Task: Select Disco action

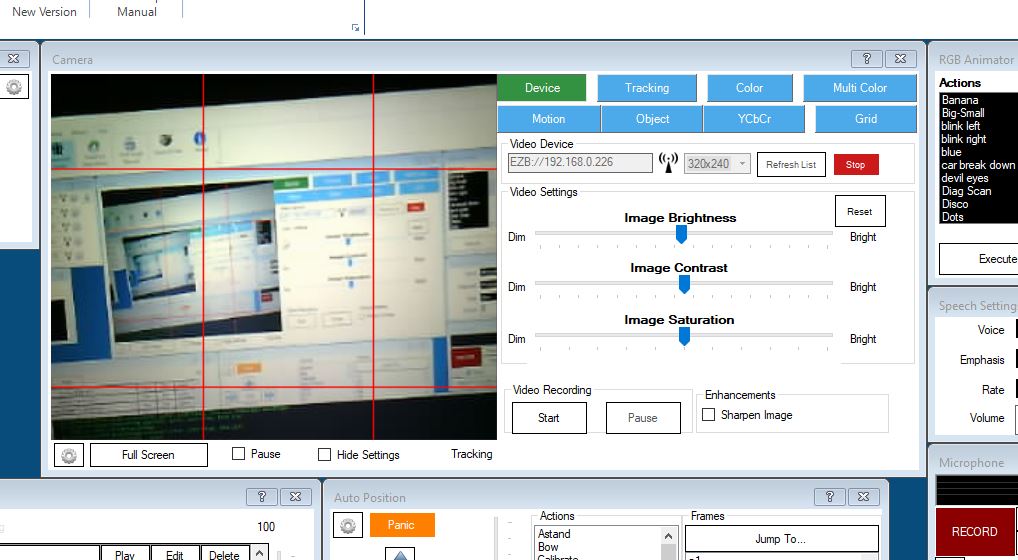Action: 954,204
